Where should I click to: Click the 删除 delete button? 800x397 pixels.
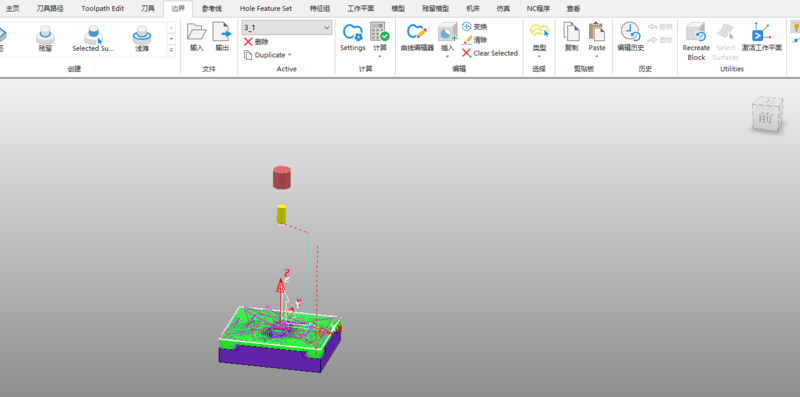(256, 42)
